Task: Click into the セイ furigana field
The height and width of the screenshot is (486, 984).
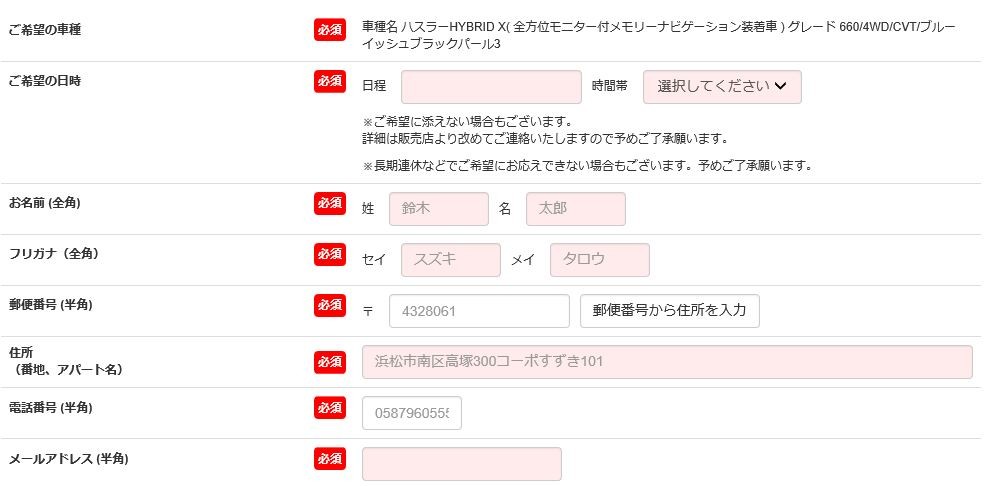Action: pos(450,260)
